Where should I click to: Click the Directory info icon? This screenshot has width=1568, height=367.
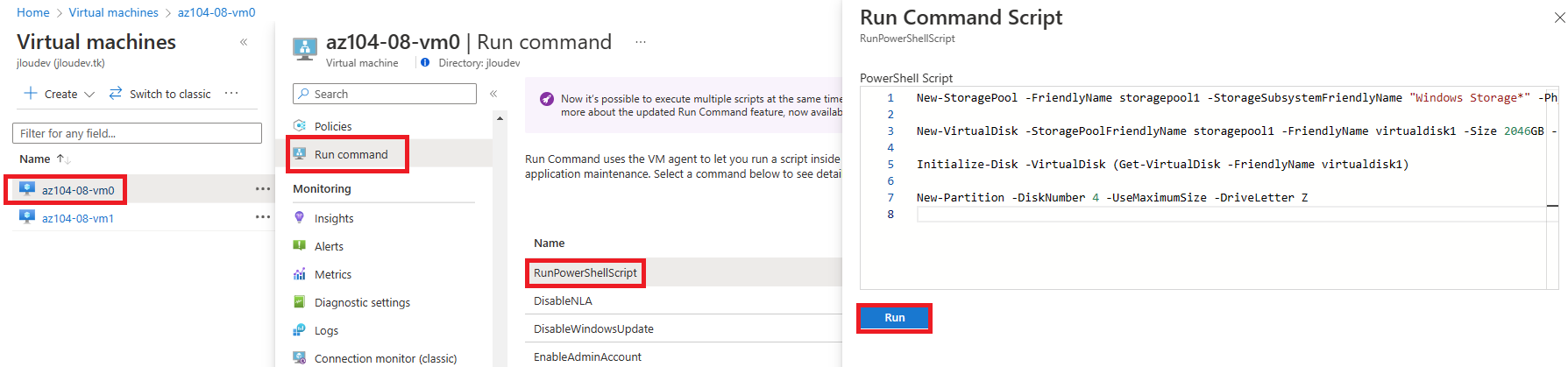coord(425,63)
